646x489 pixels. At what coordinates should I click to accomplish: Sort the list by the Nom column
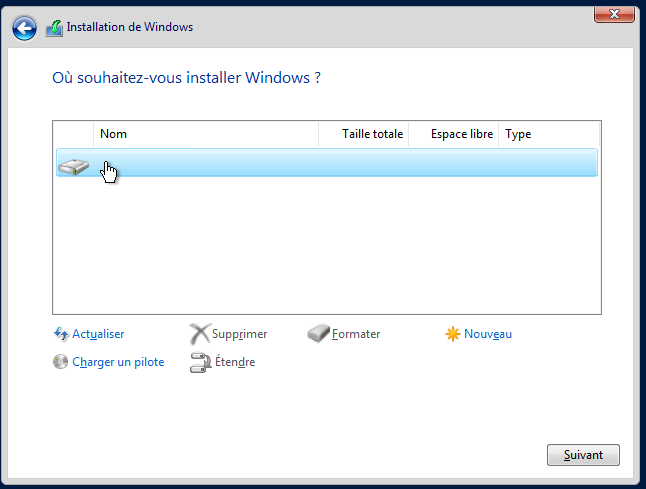205,134
